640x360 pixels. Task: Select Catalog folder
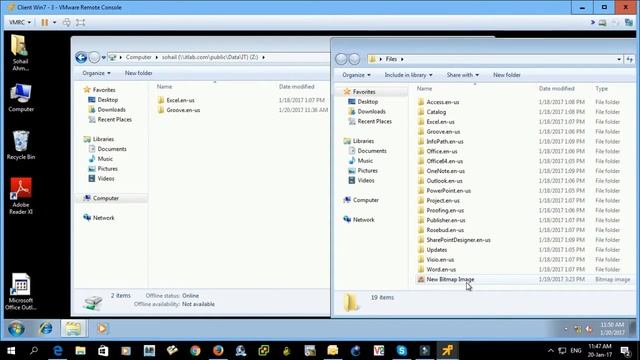point(436,112)
